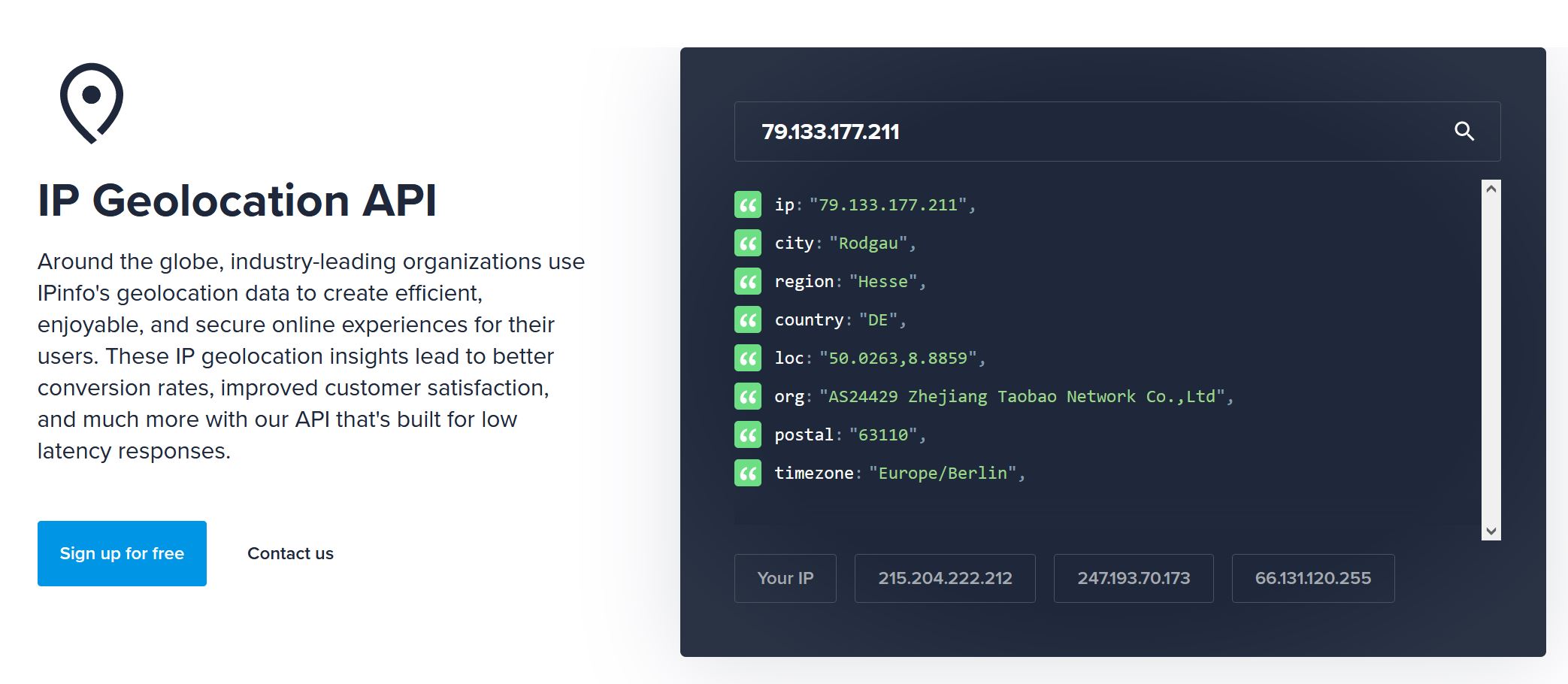Screen dimensions: 1568x684
Task: Load sample IP 215.204.222.212
Action: (x=945, y=578)
